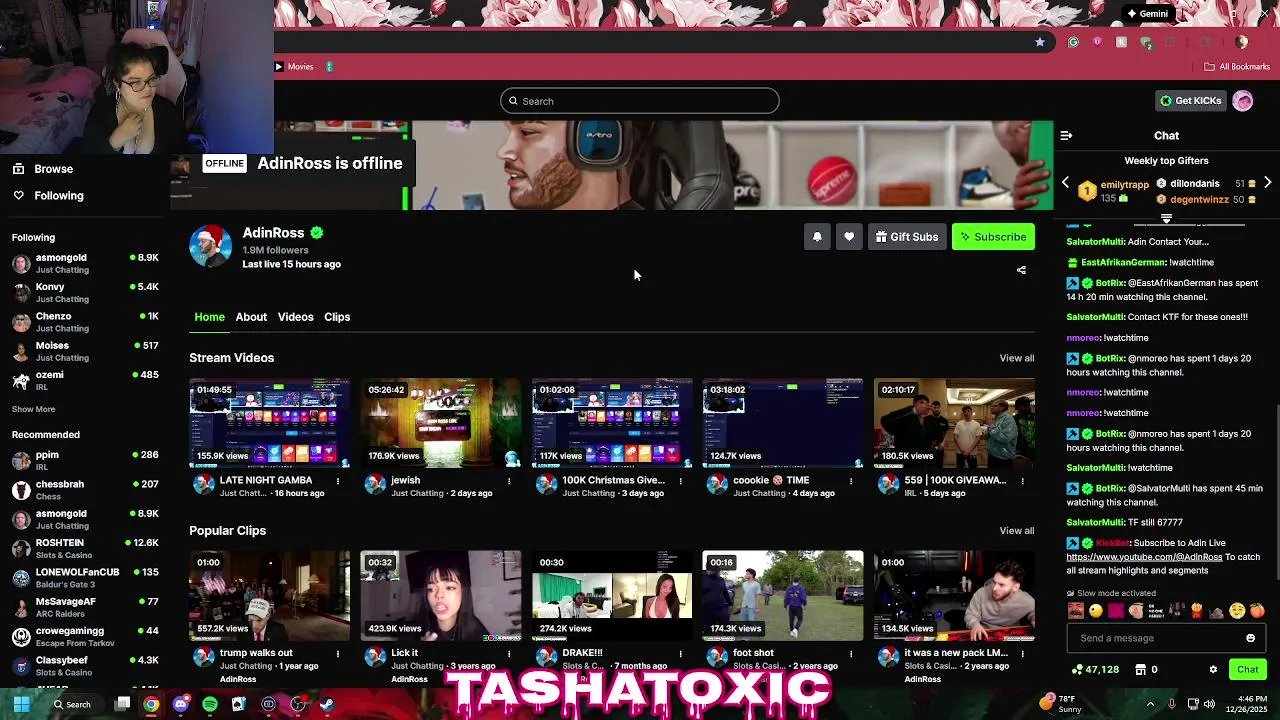Select the Home tab
The height and width of the screenshot is (720, 1280).
pyautogui.click(x=209, y=317)
